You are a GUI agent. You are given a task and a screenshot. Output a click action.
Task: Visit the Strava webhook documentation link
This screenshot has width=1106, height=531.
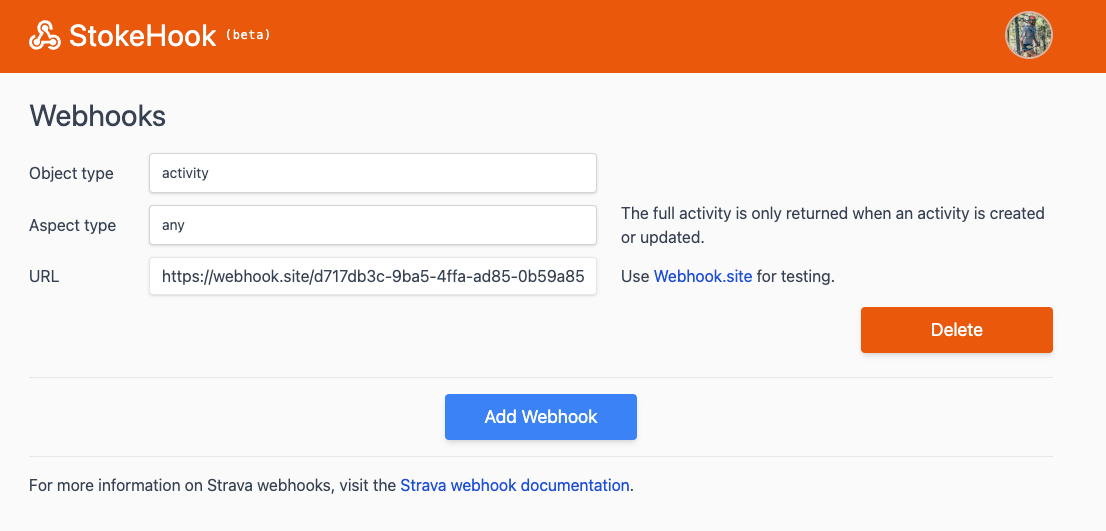(514, 486)
